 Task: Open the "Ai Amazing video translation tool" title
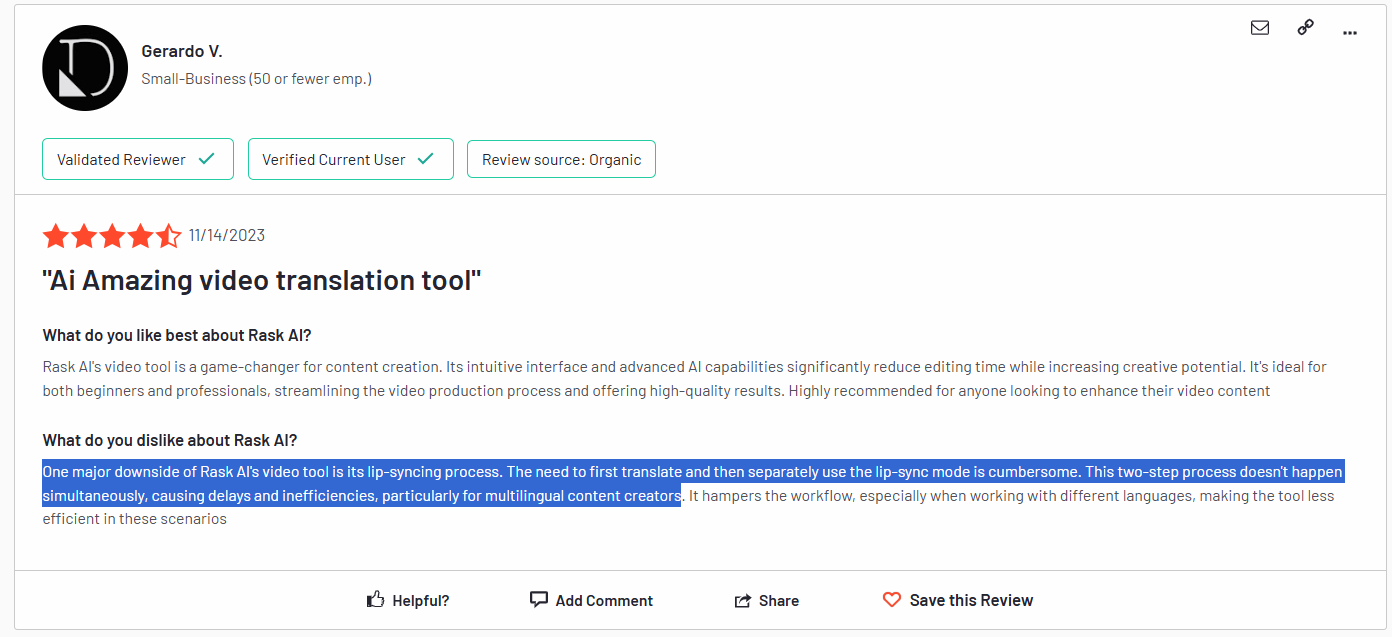[262, 281]
